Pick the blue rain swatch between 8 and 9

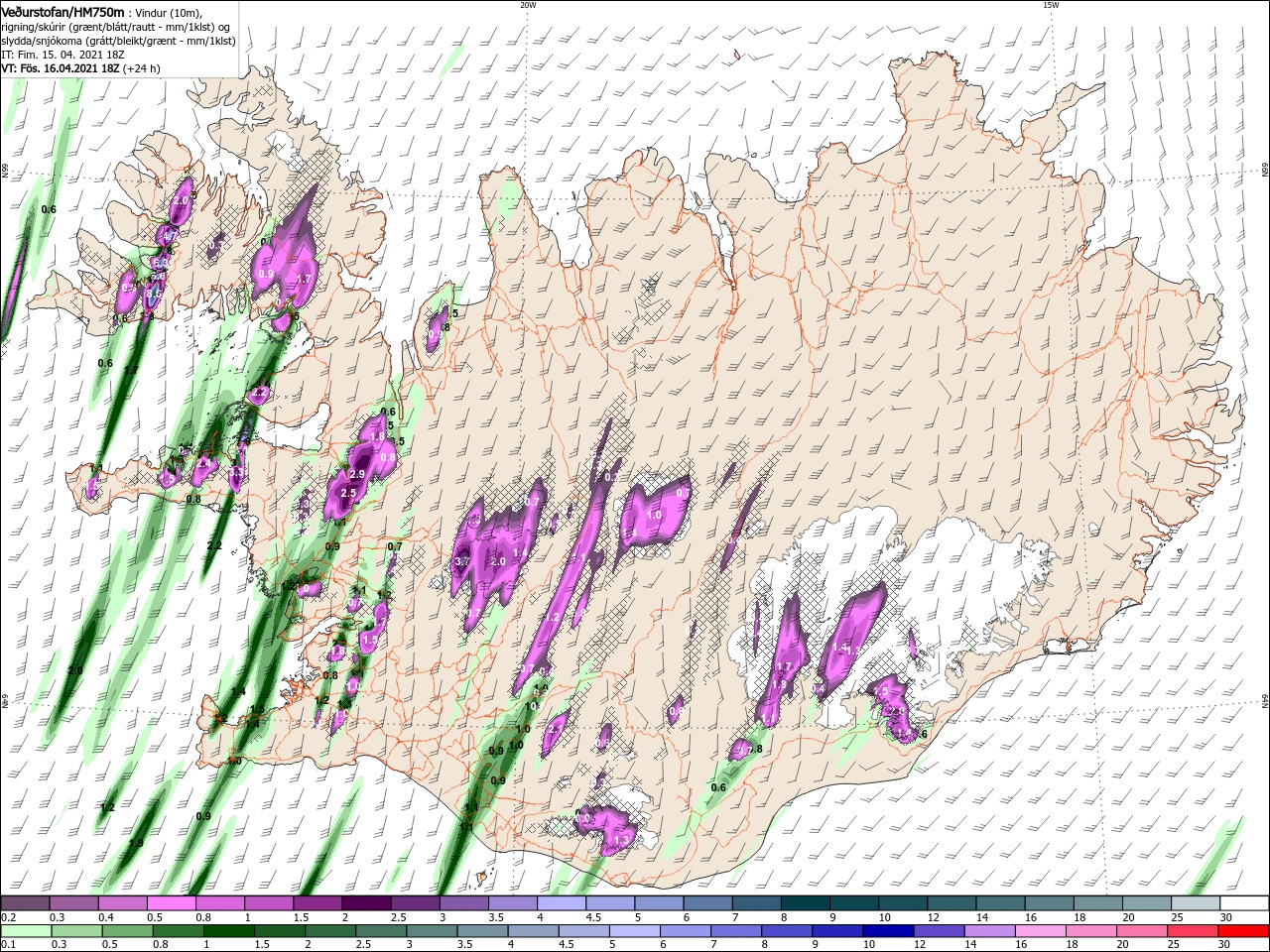pos(786,931)
